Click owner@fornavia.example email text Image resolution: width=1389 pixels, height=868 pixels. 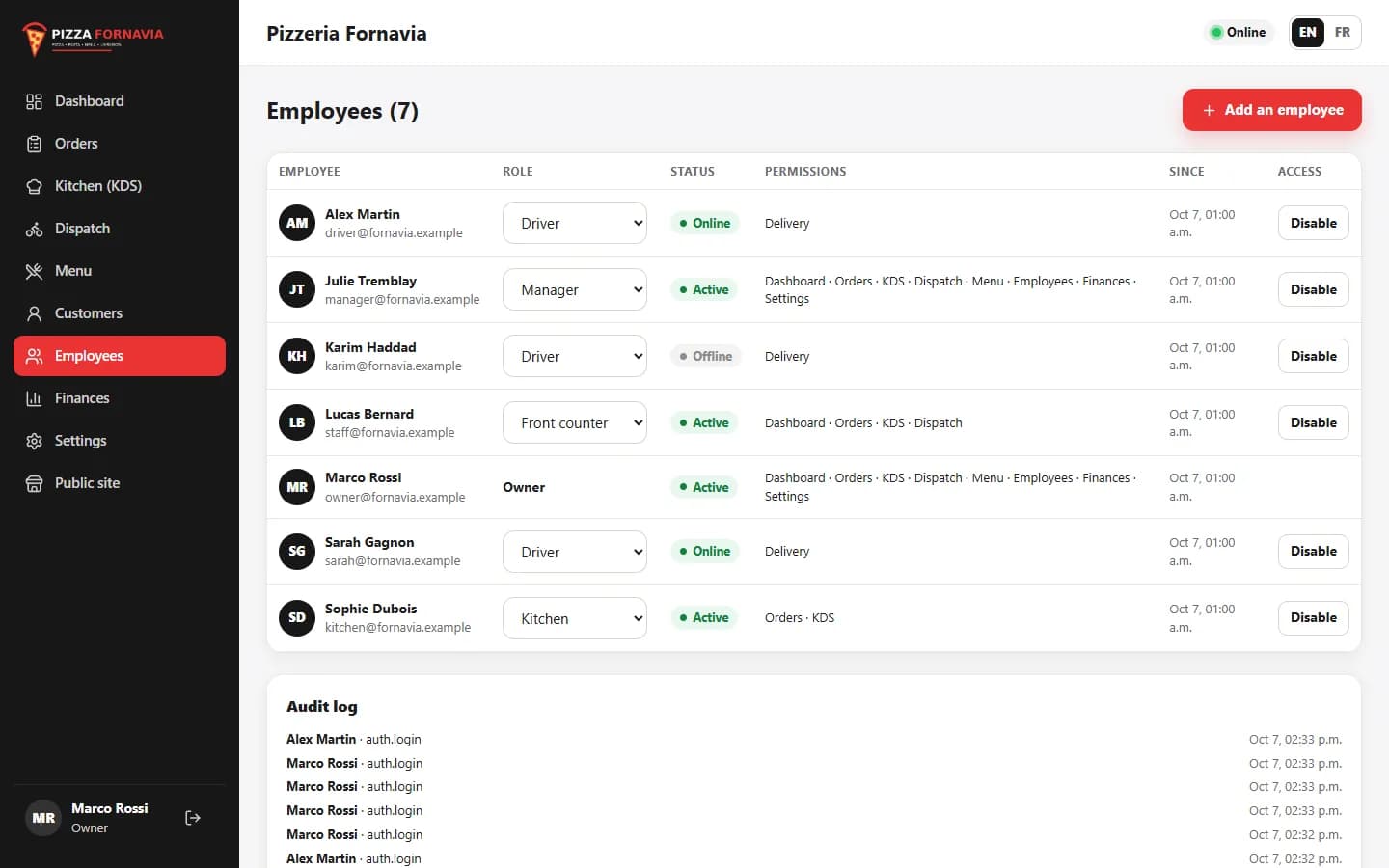click(395, 498)
